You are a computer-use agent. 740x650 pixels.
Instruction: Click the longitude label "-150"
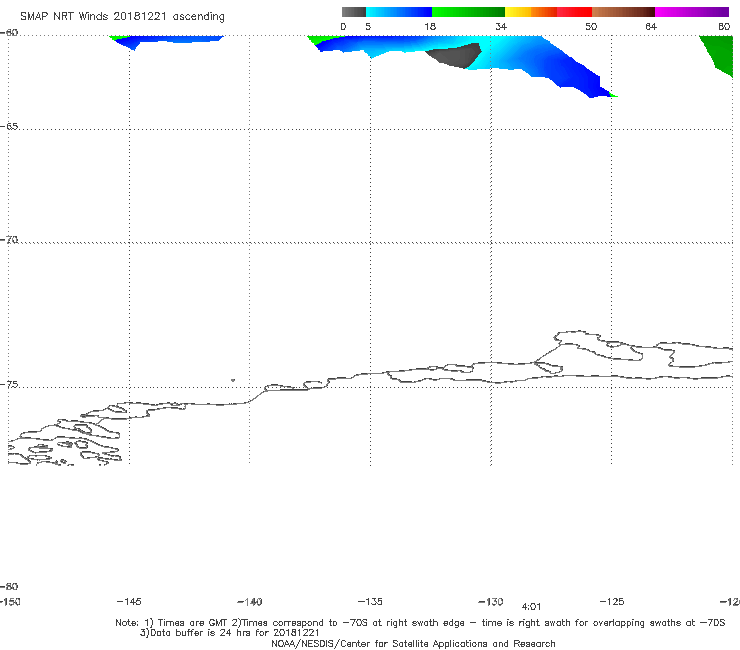tap(10, 602)
